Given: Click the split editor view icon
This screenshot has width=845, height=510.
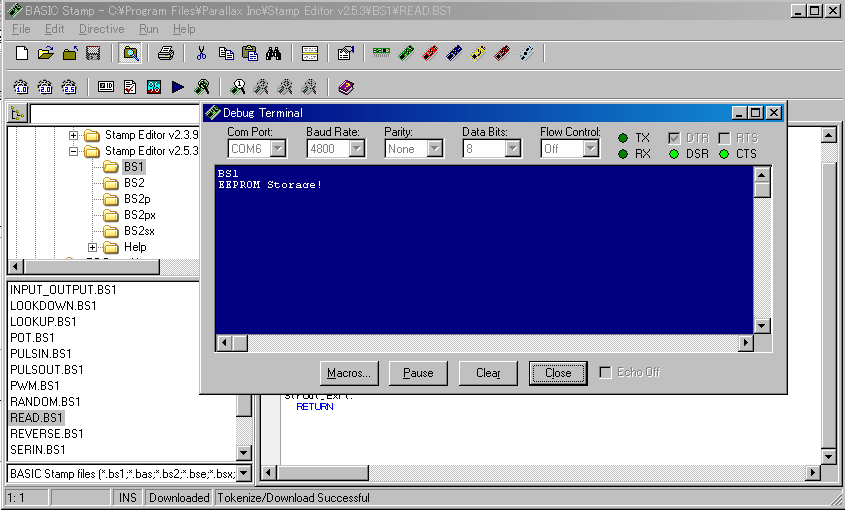Looking at the screenshot, I should tap(310, 53).
